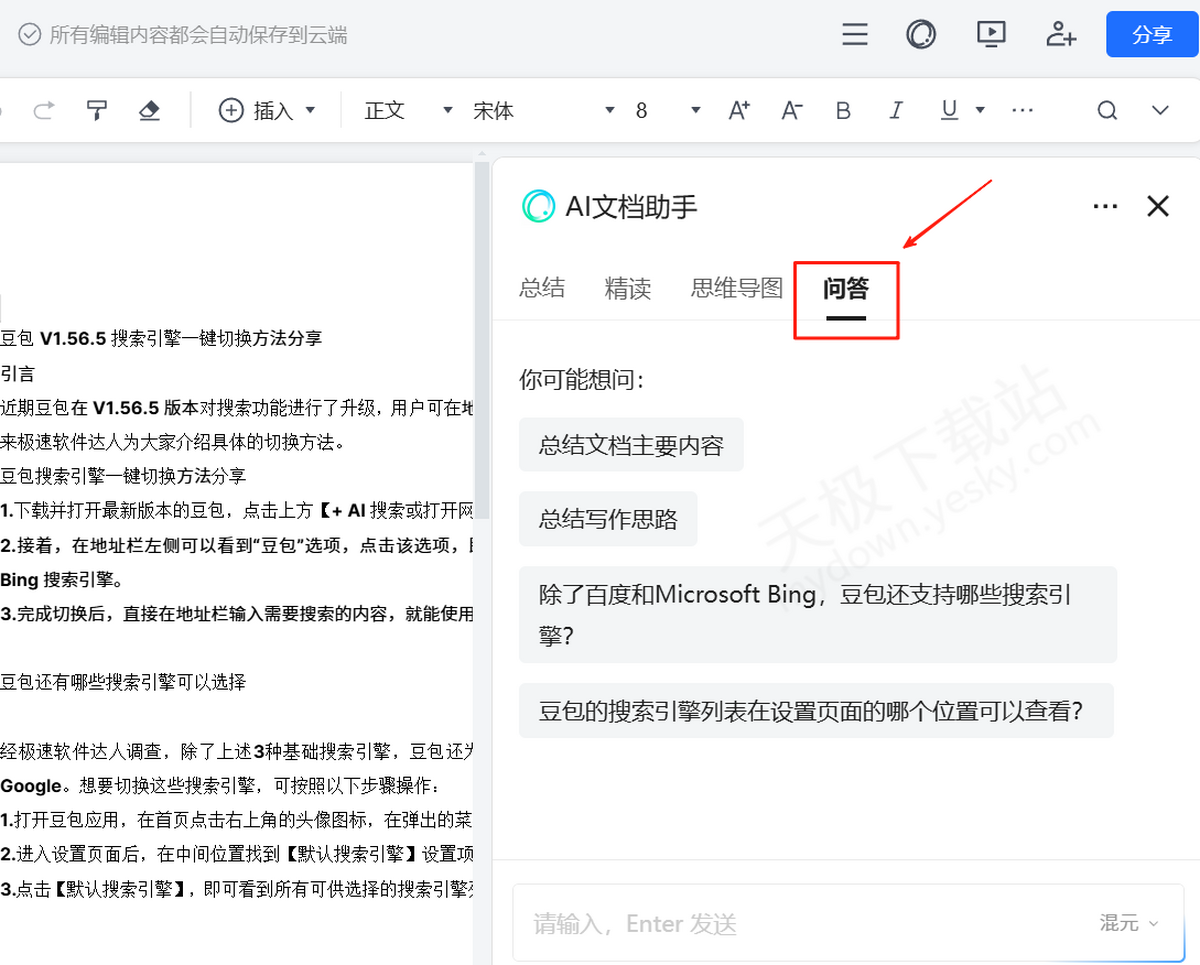Toggle italic formatting
Image resolution: width=1200 pixels, height=965 pixels.
896,110
